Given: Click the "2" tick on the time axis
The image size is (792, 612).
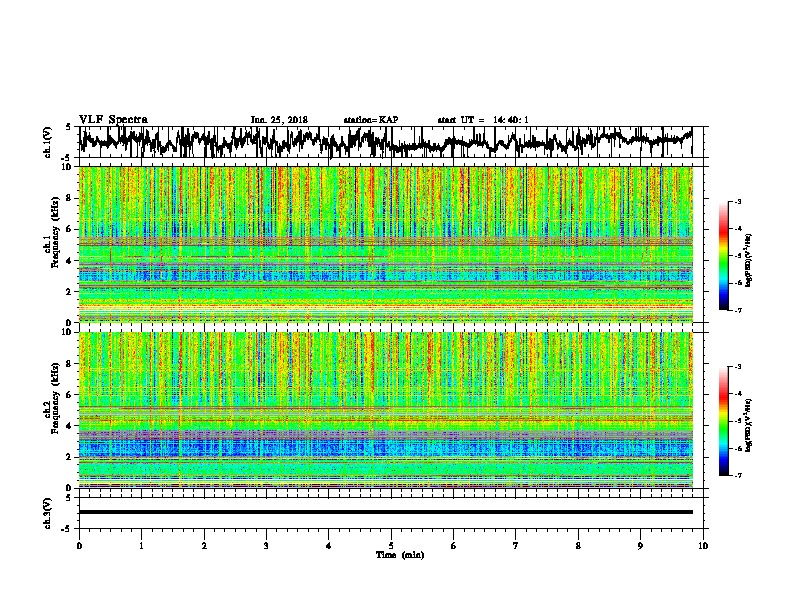Looking at the screenshot, I should pyautogui.click(x=204, y=546).
